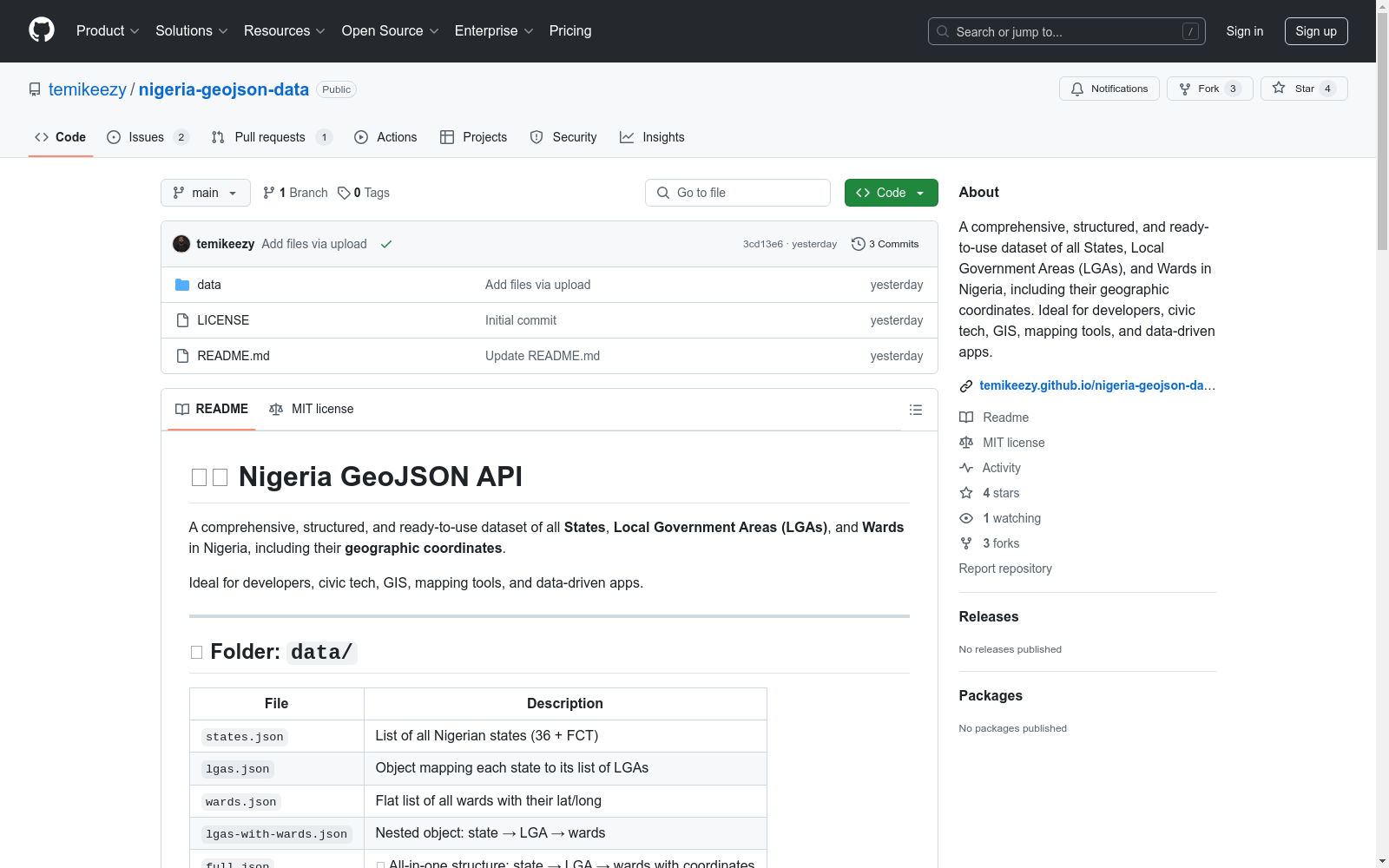Click the MIT license scale icon in About
The width and height of the screenshot is (1389, 868).
[x=966, y=443]
